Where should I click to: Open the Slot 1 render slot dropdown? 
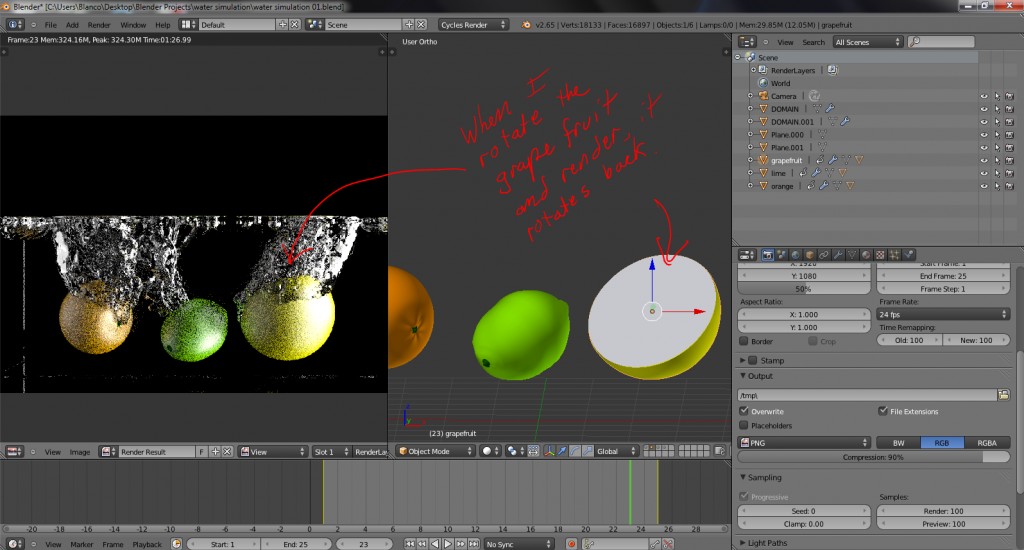pos(330,451)
